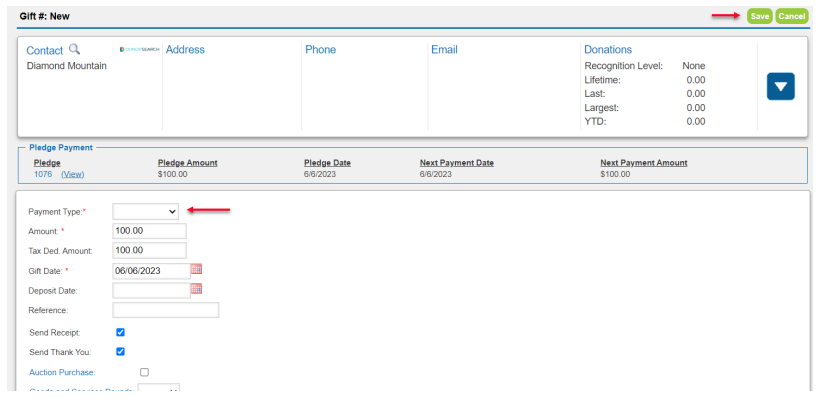This screenshot has height=399, width=822.
Task: Click the Phone heading
Action: pos(320,50)
